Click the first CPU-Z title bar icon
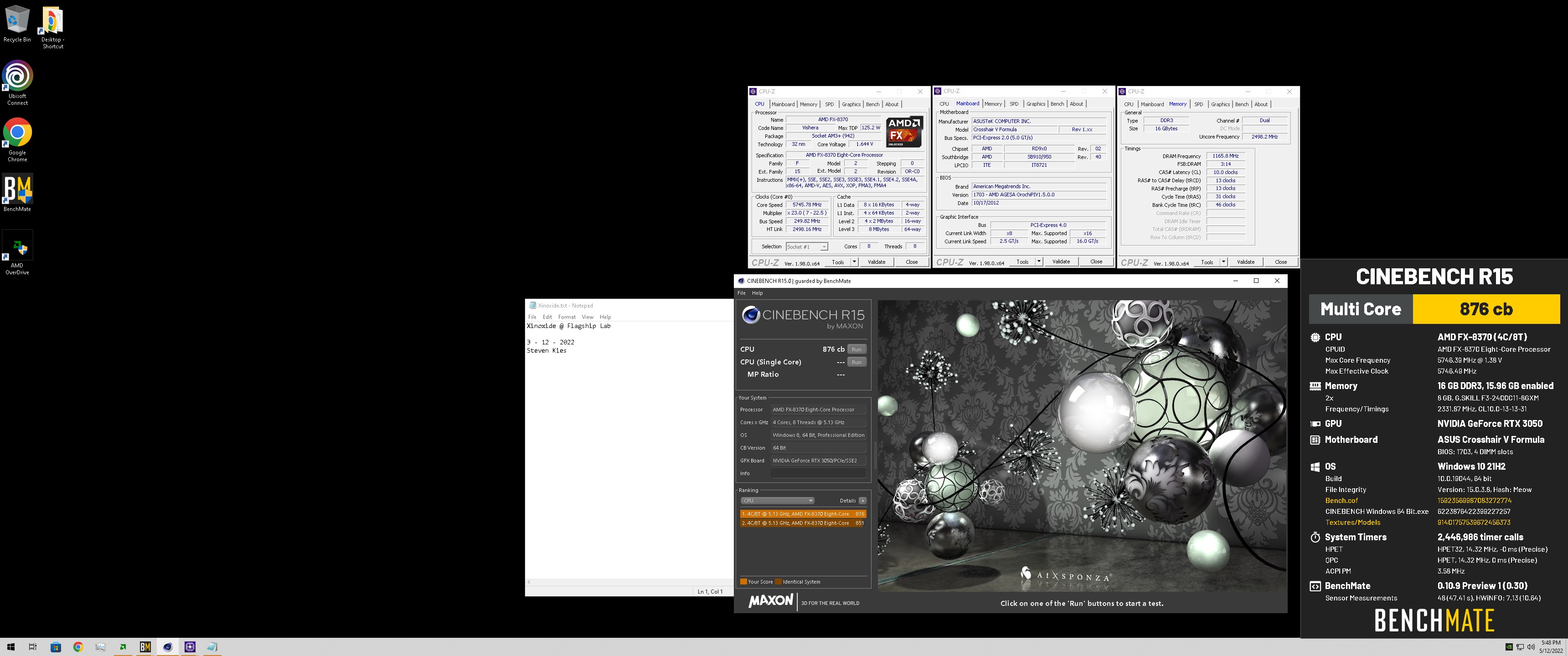The image size is (1568, 656). point(753,91)
